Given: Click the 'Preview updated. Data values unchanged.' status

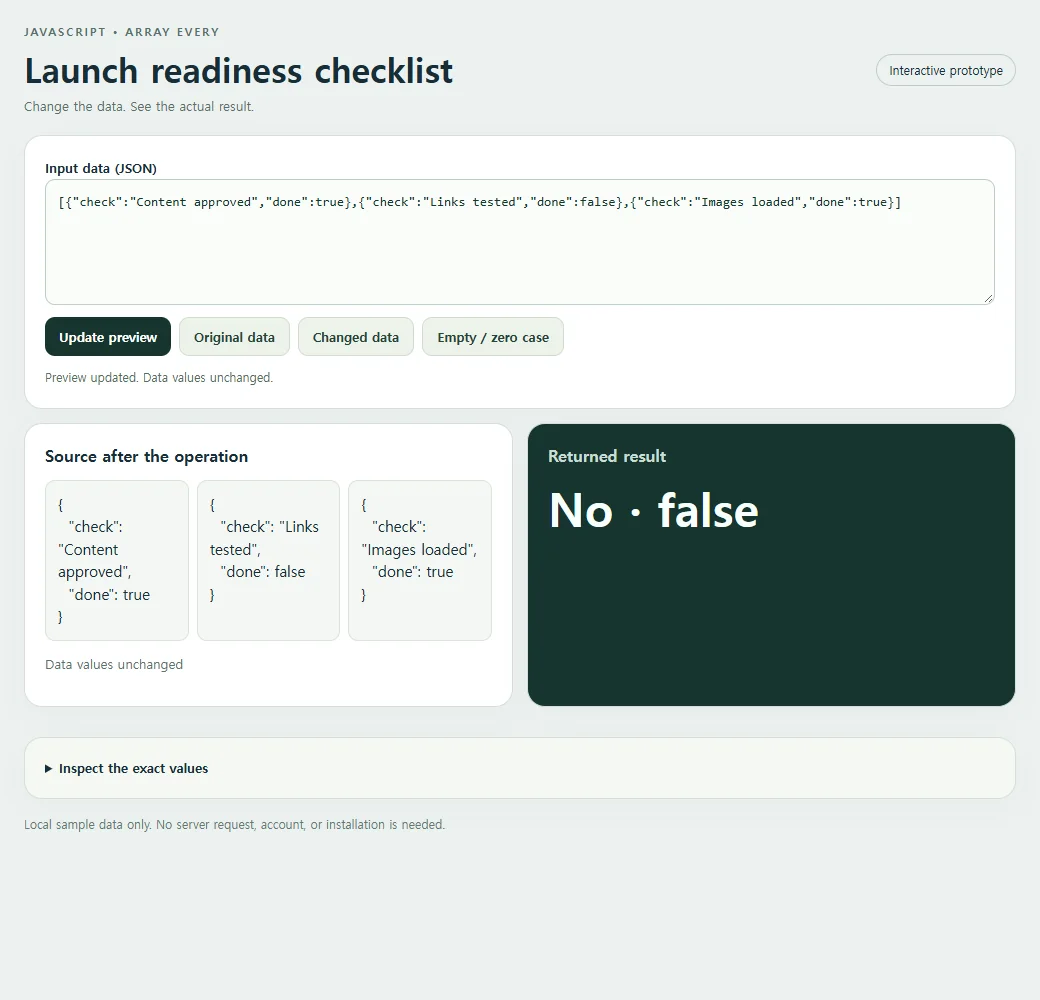Looking at the screenshot, I should click(x=159, y=377).
